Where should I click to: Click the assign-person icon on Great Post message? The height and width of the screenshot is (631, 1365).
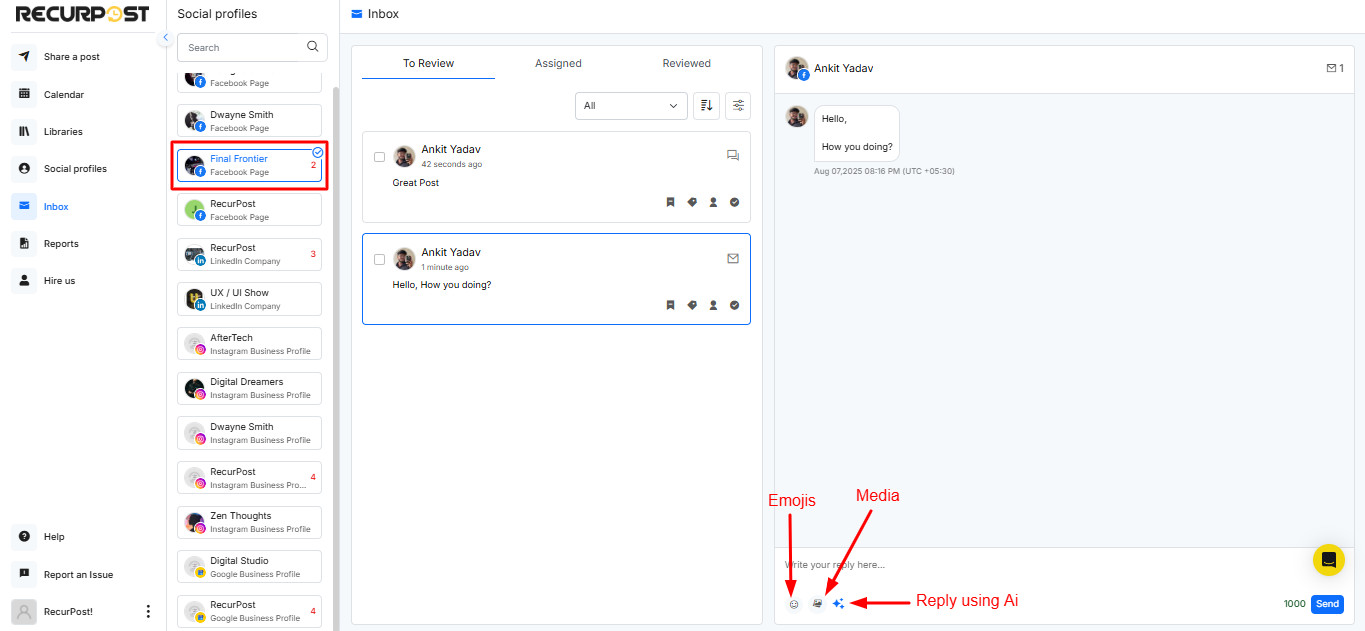tap(713, 202)
